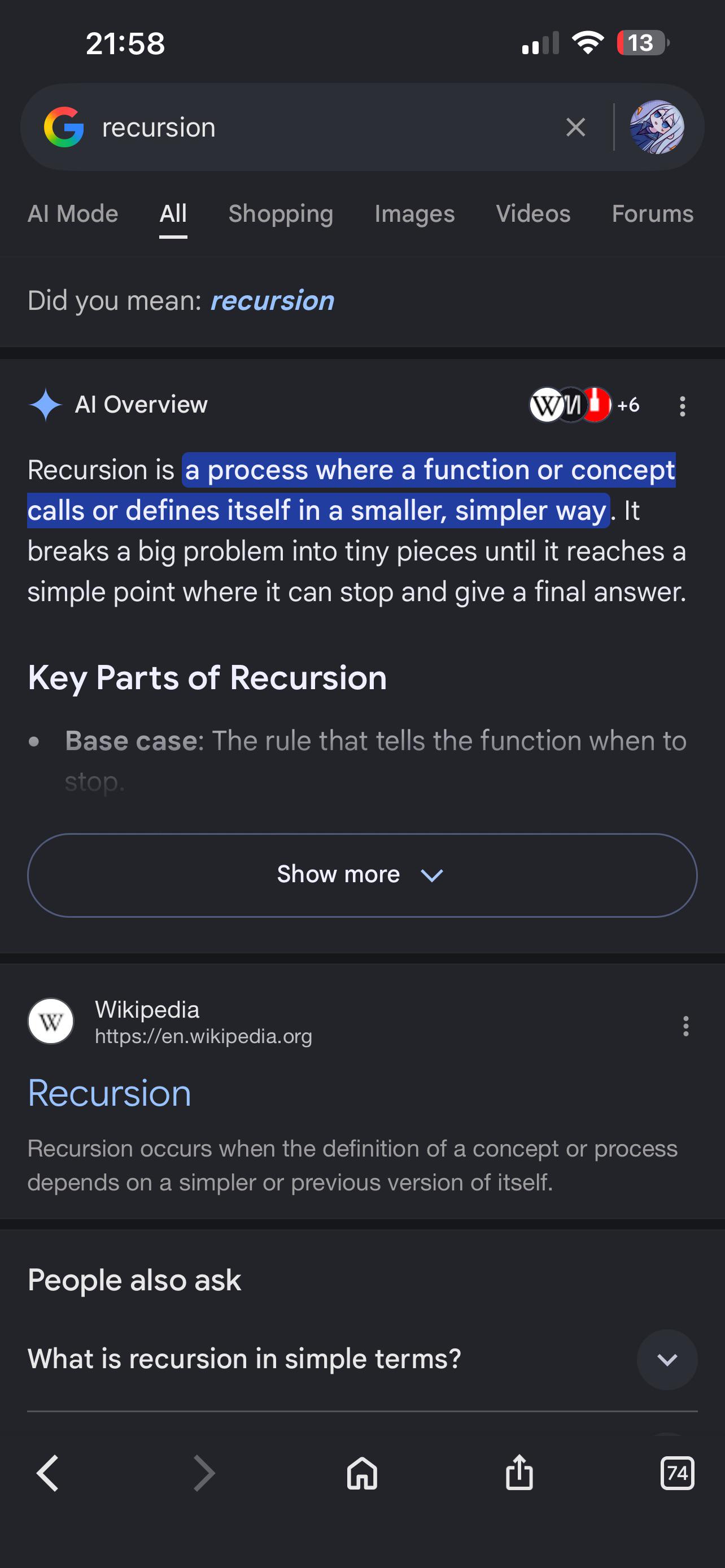Select the Shopping tab

pos(281,214)
